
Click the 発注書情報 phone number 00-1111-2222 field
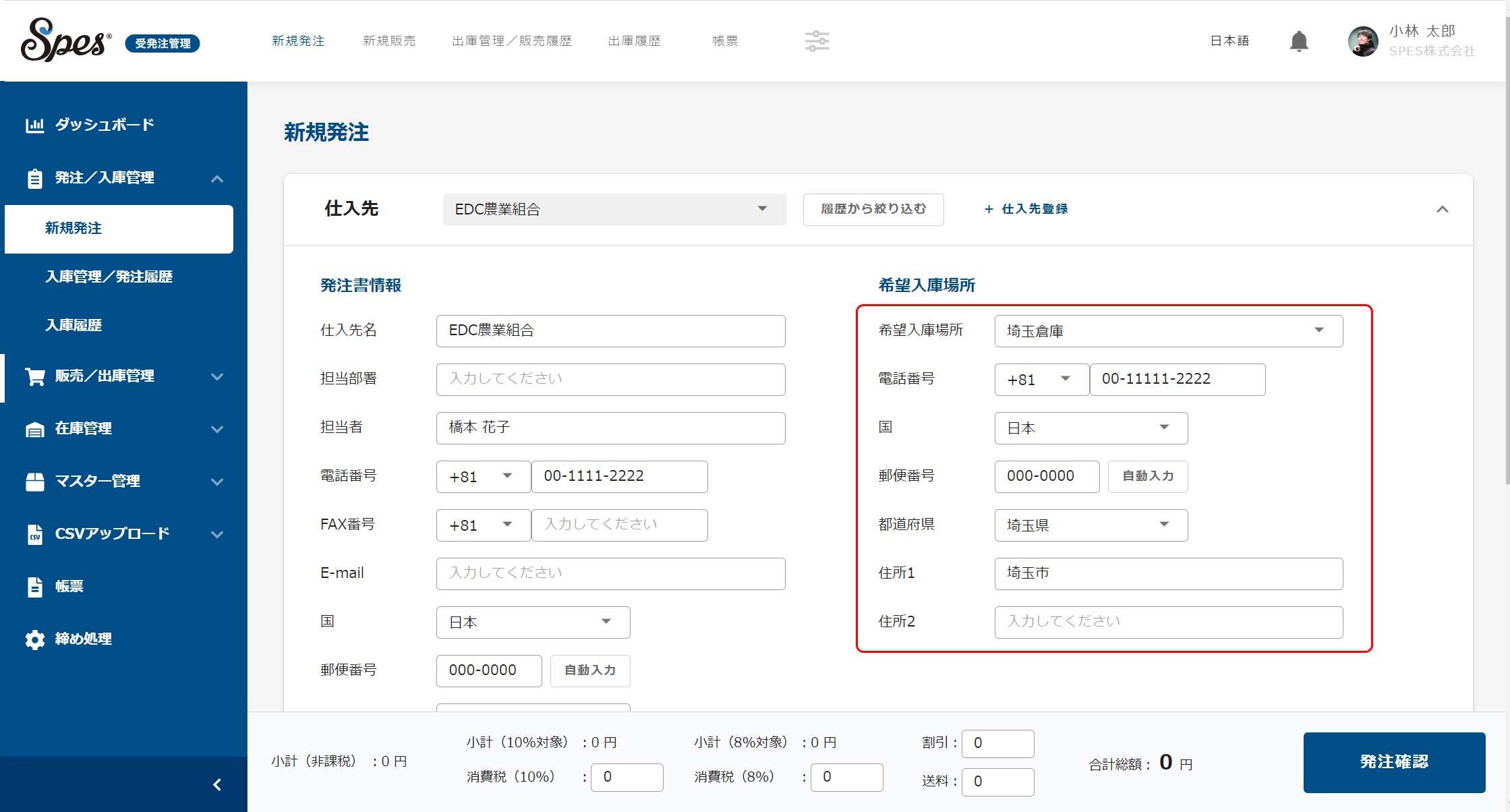pos(619,477)
